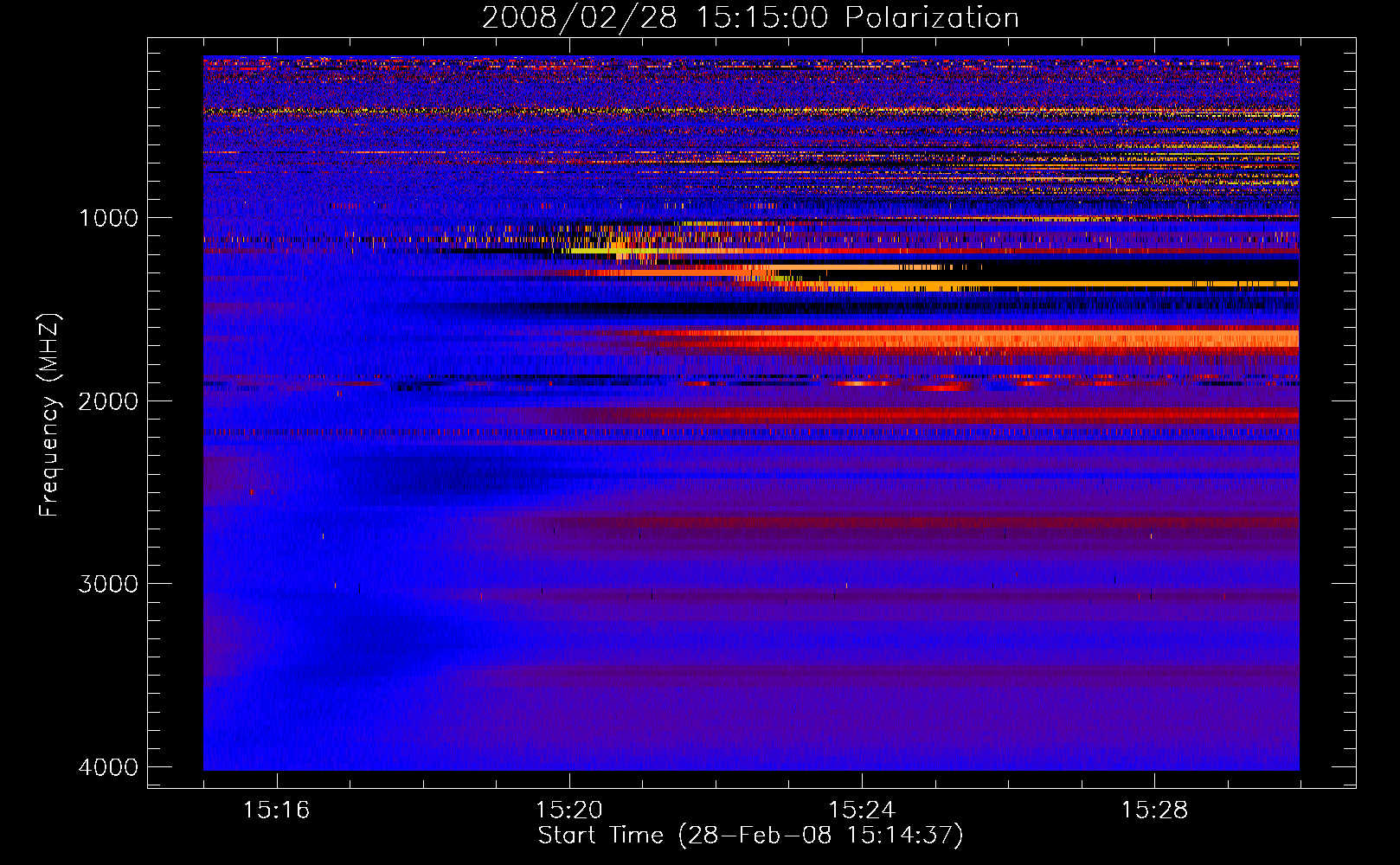The height and width of the screenshot is (865, 1400).
Task: Click the 15:28 time tick label
Action: 1154,811
